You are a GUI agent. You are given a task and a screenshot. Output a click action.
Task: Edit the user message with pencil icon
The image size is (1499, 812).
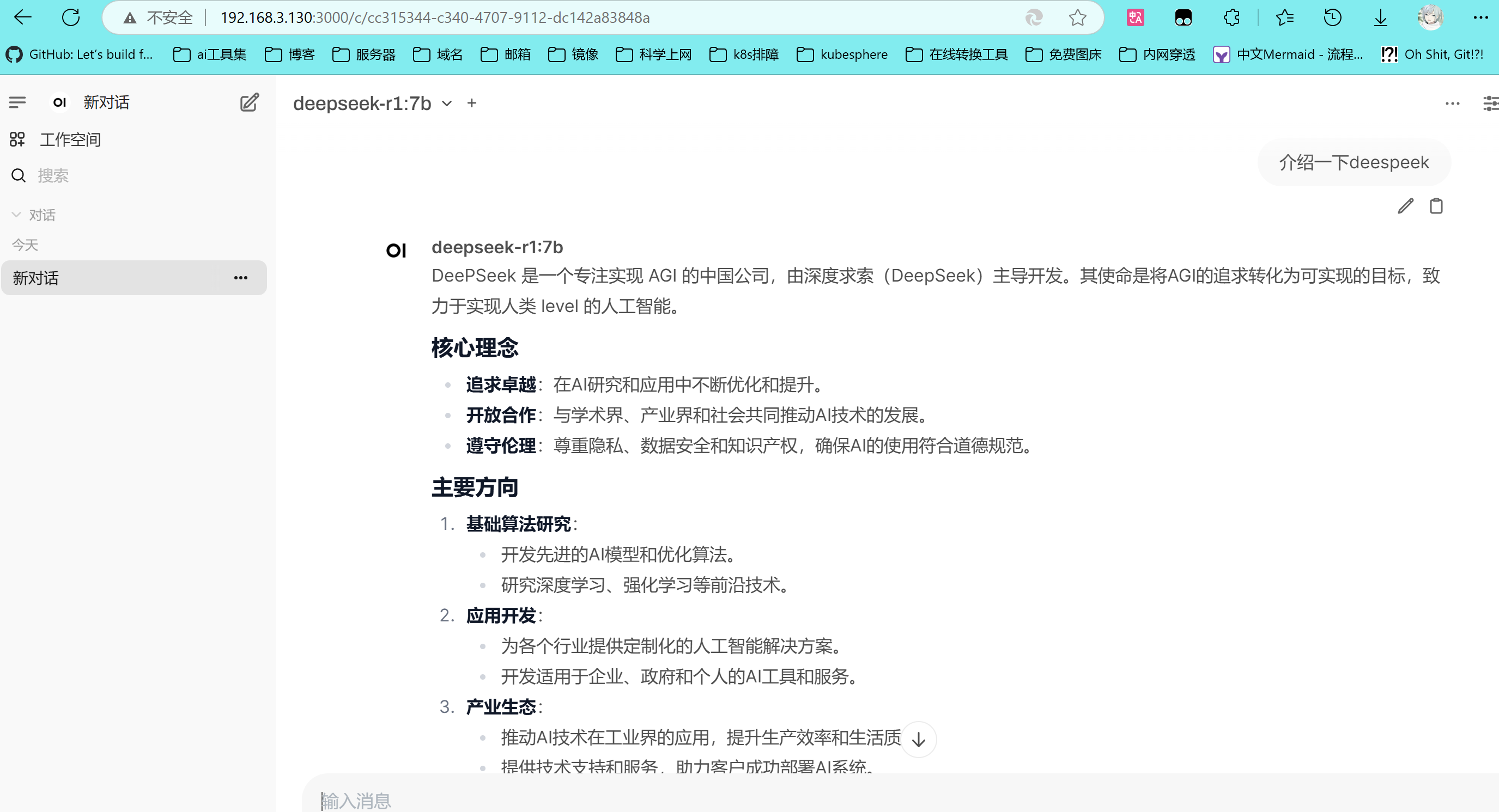coord(1405,206)
